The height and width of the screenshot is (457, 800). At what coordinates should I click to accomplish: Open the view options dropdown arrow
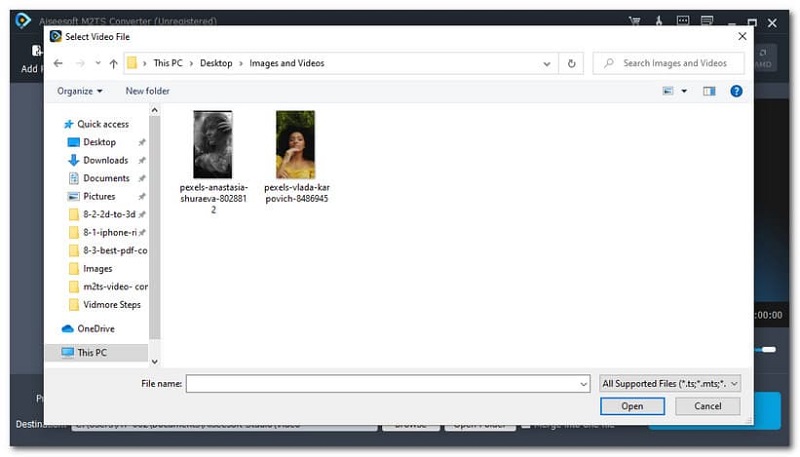click(684, 91)
